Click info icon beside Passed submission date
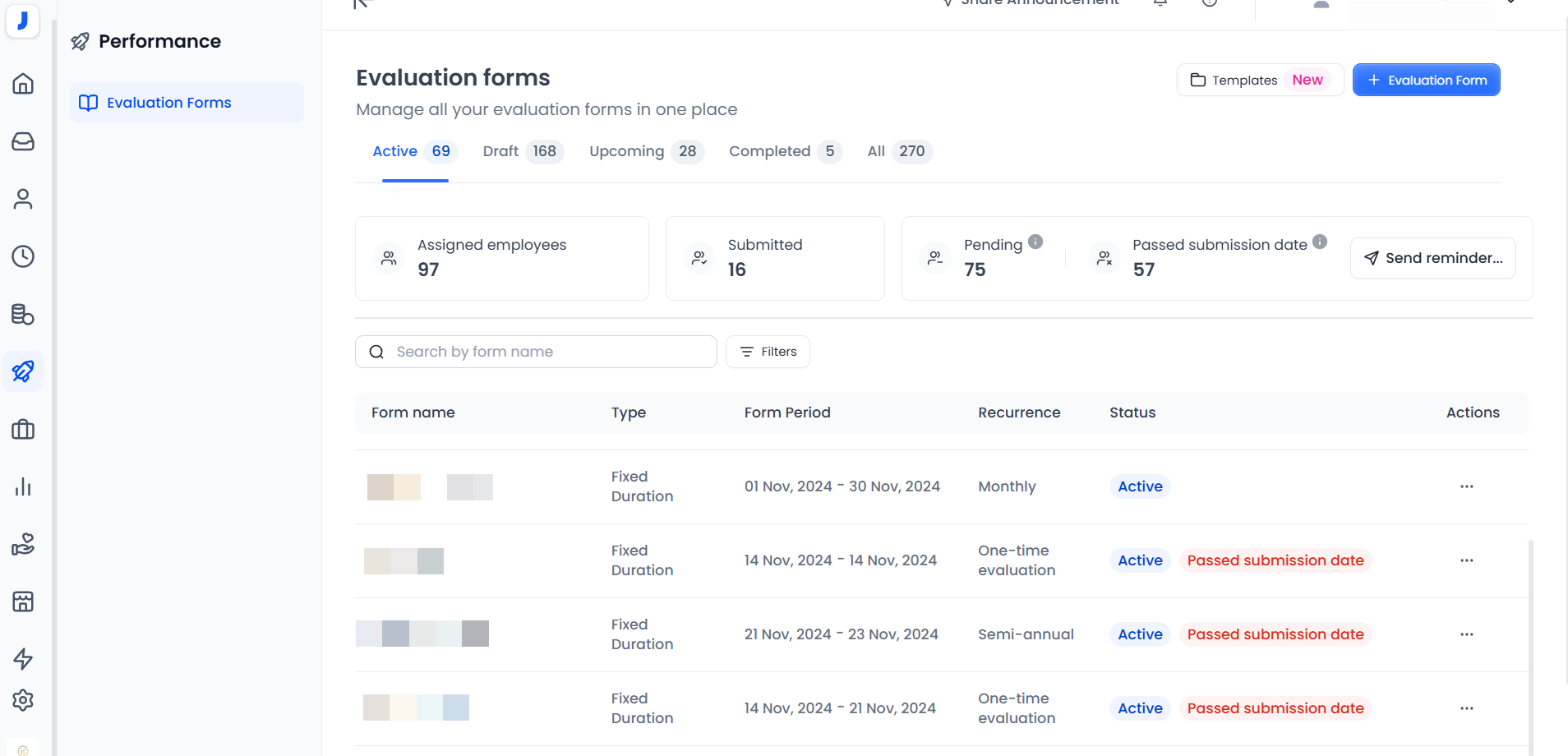The image size is (1568, 756). point(1320,242)
